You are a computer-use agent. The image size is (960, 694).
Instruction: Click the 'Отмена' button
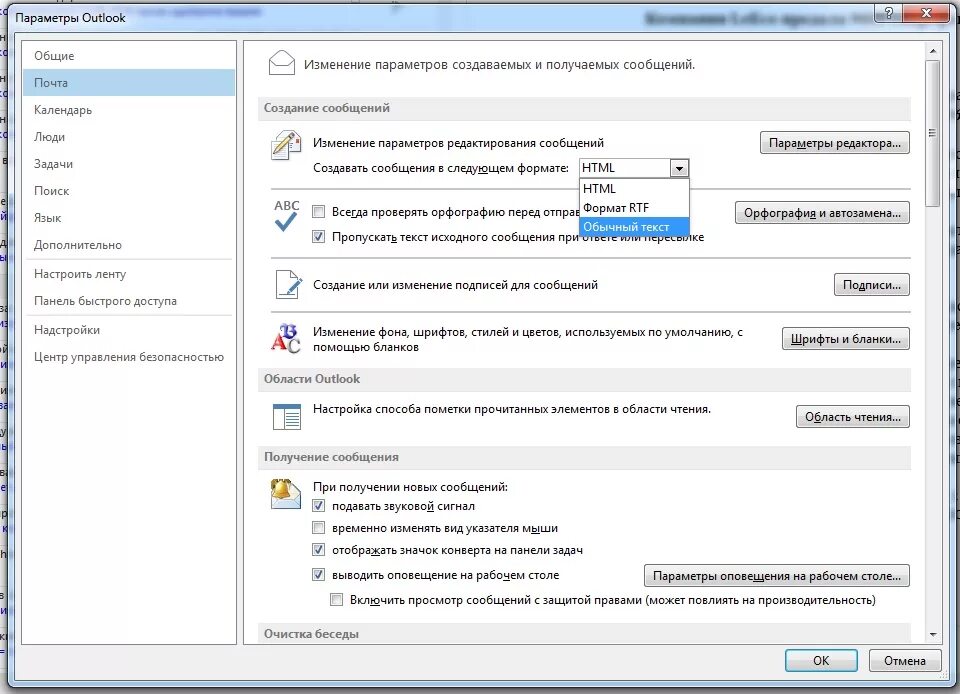pos(904,660)
